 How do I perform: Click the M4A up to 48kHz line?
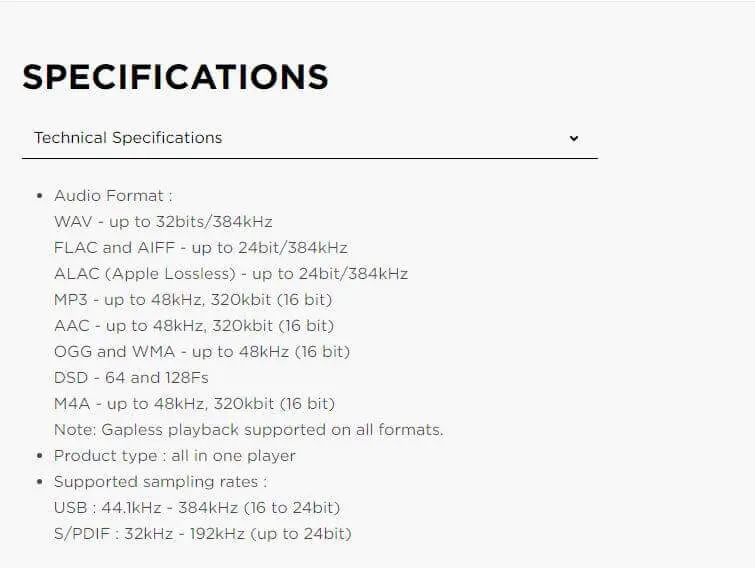tap(195, 404)
